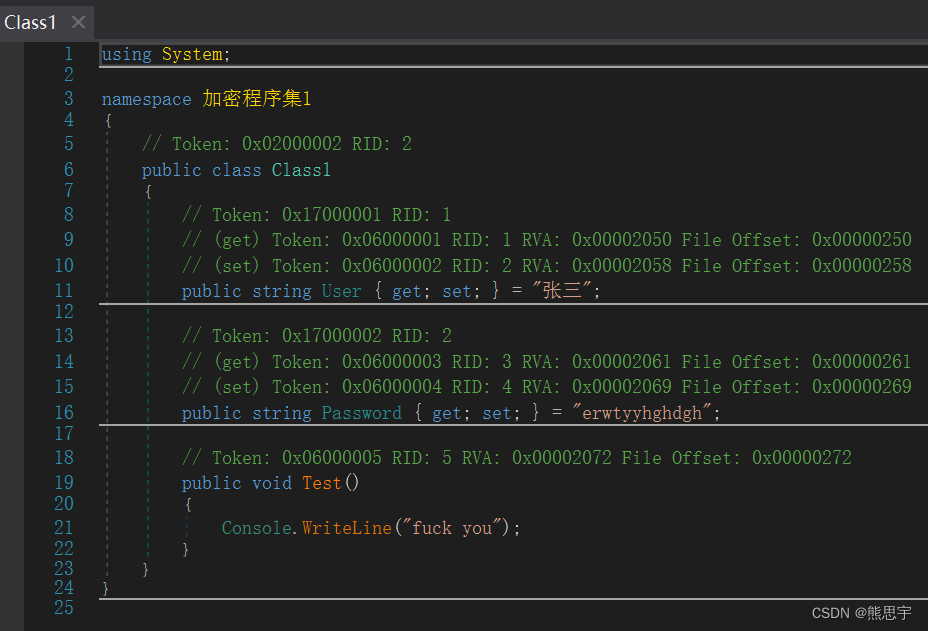Close the Class1 tab
The height and width of the screenshot is (631, 928).
(x=78, y=22)
